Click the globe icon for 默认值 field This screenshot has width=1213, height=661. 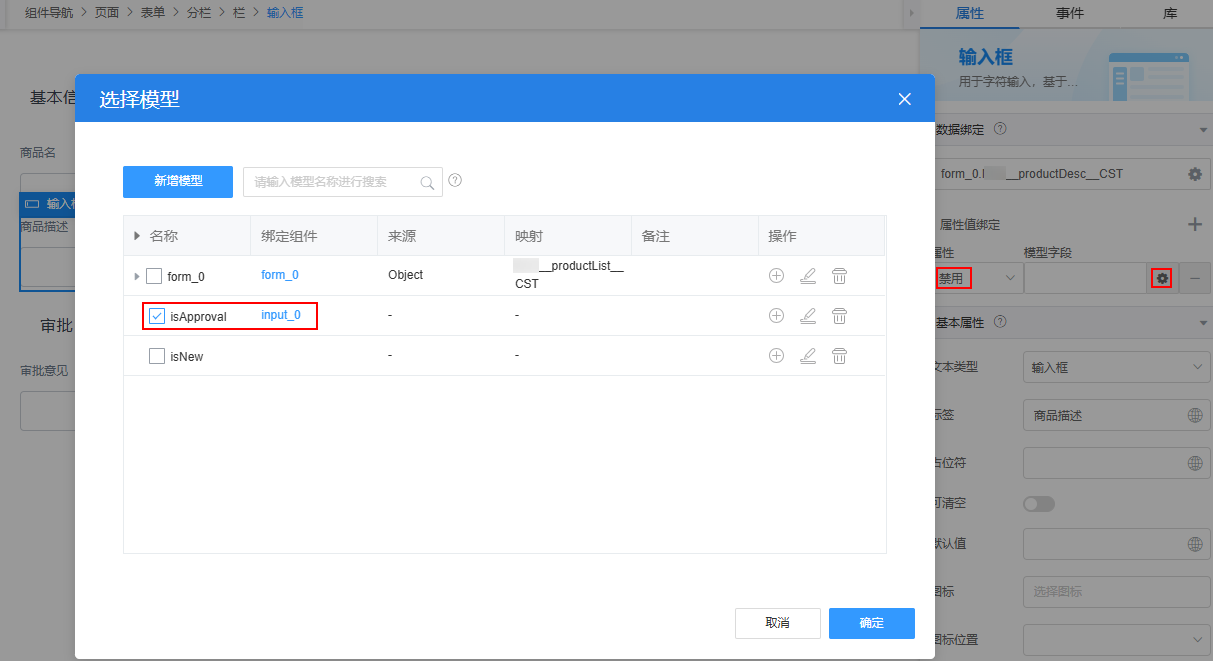(1194, 544)
